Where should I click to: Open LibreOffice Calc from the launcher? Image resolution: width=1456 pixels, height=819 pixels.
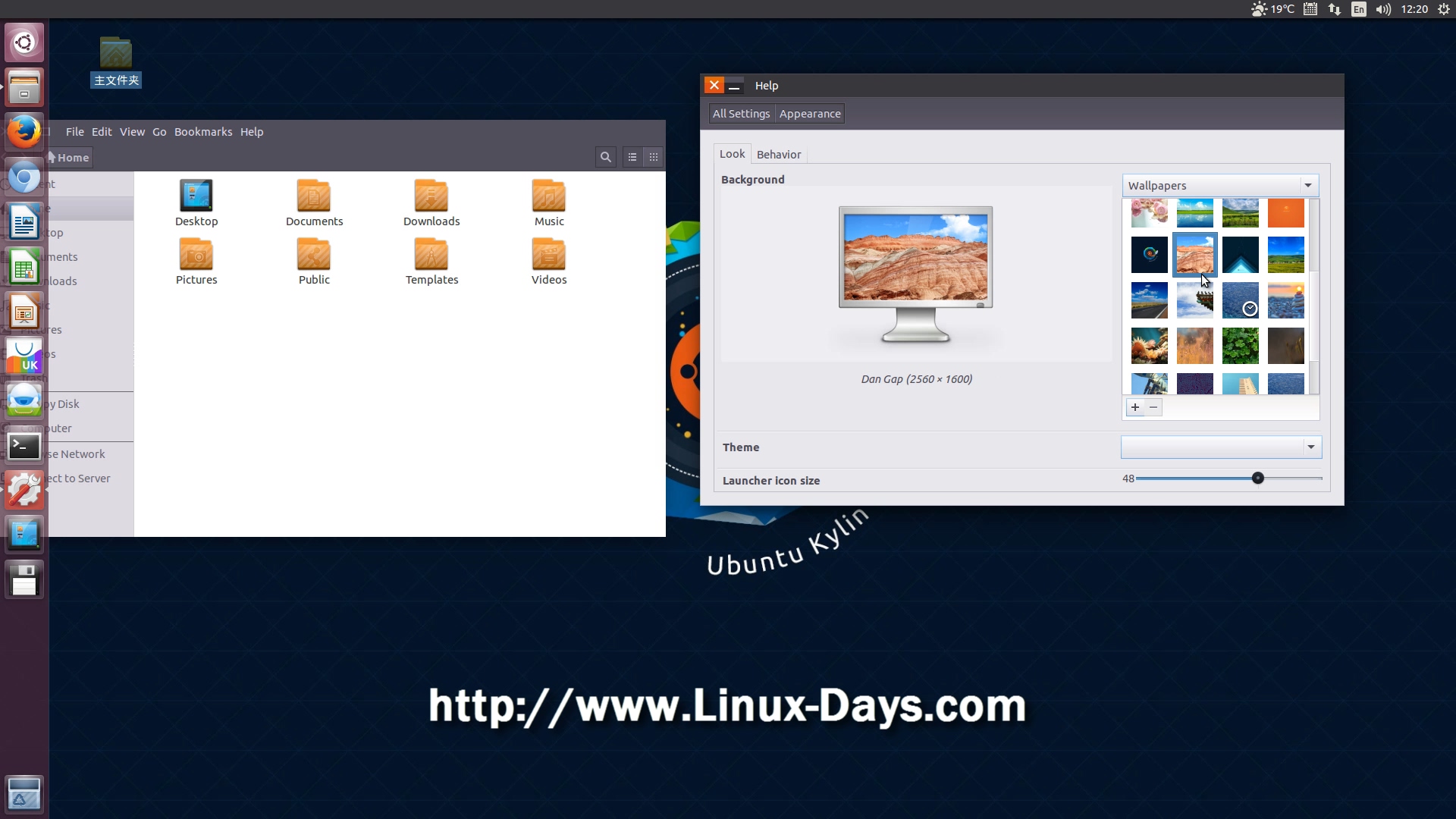click(x=24, y=268)
